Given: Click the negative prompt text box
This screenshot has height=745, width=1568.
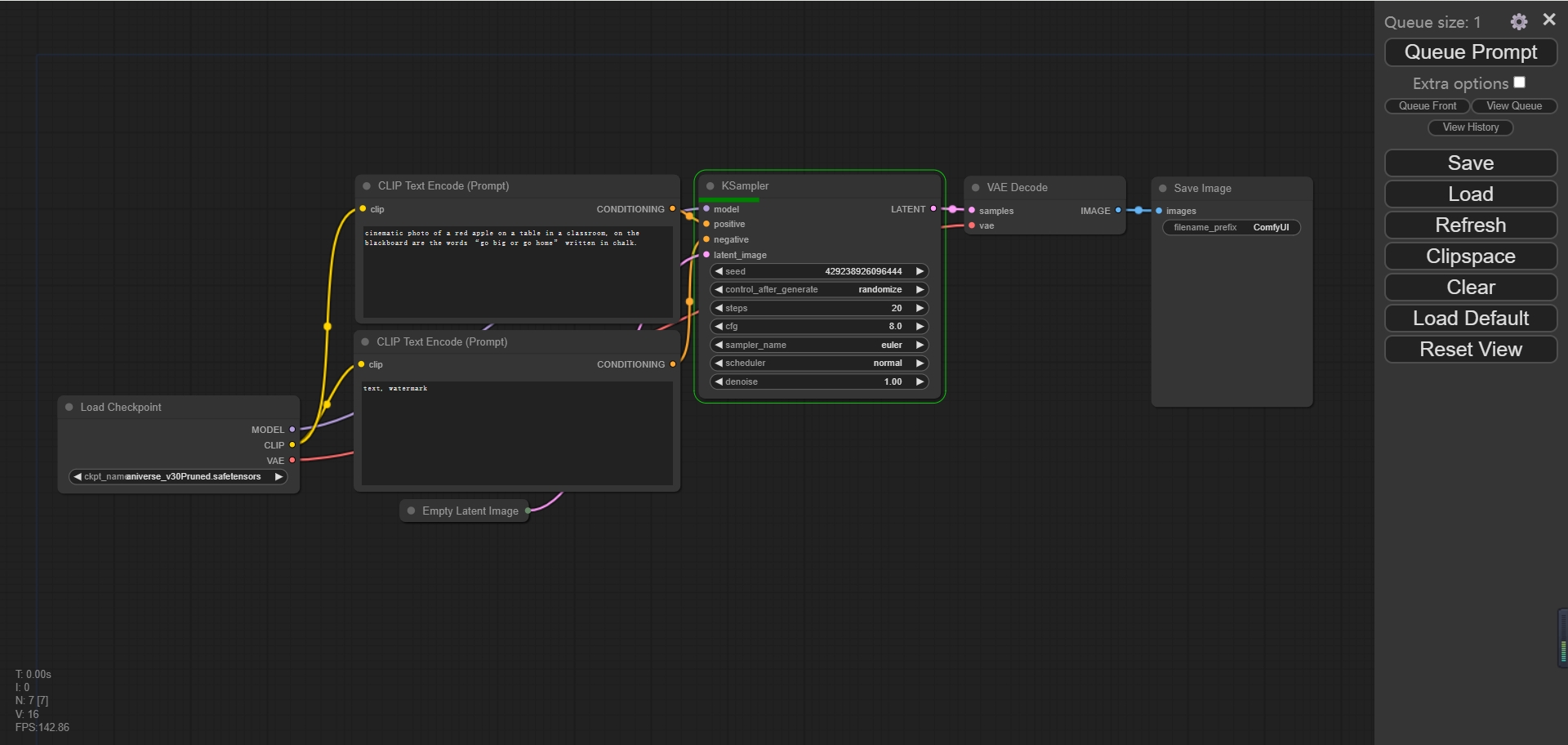Looking at the screenshot, I should point(517,433).
